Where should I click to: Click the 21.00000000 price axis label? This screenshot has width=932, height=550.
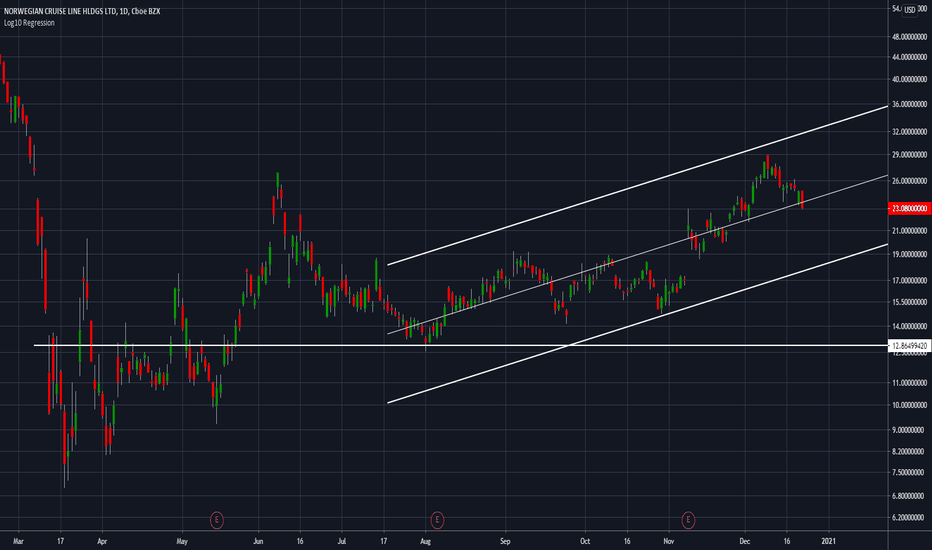pos(909,231)
